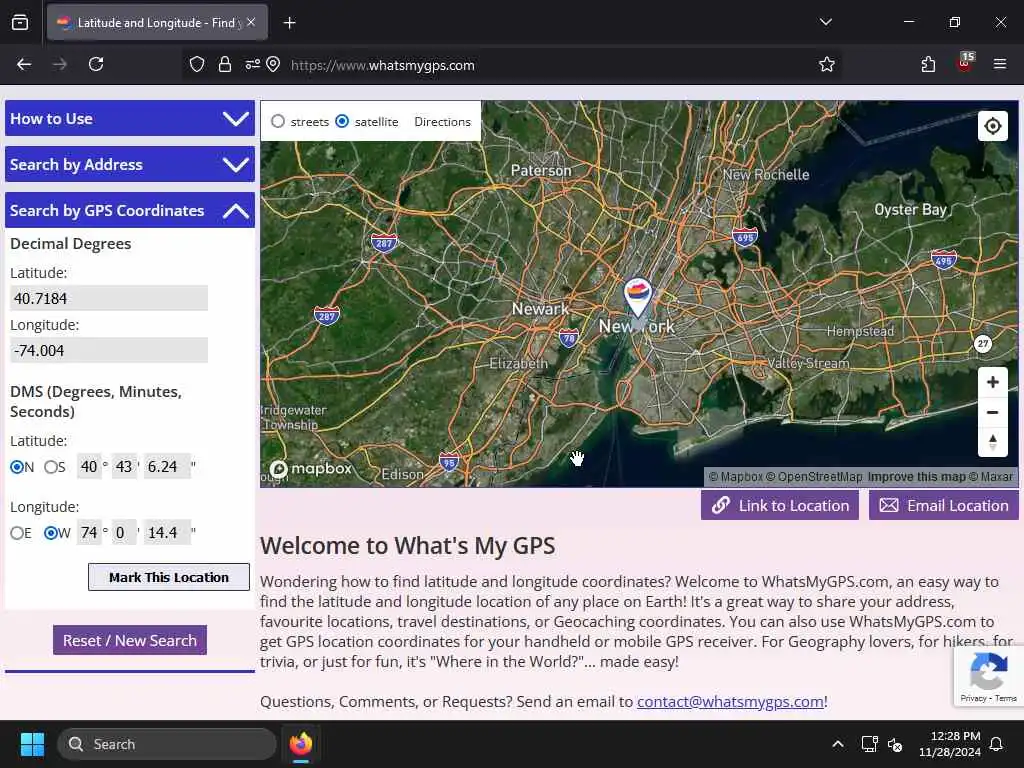Choose E longitude hemisphere radio

[x=16, y=533]
